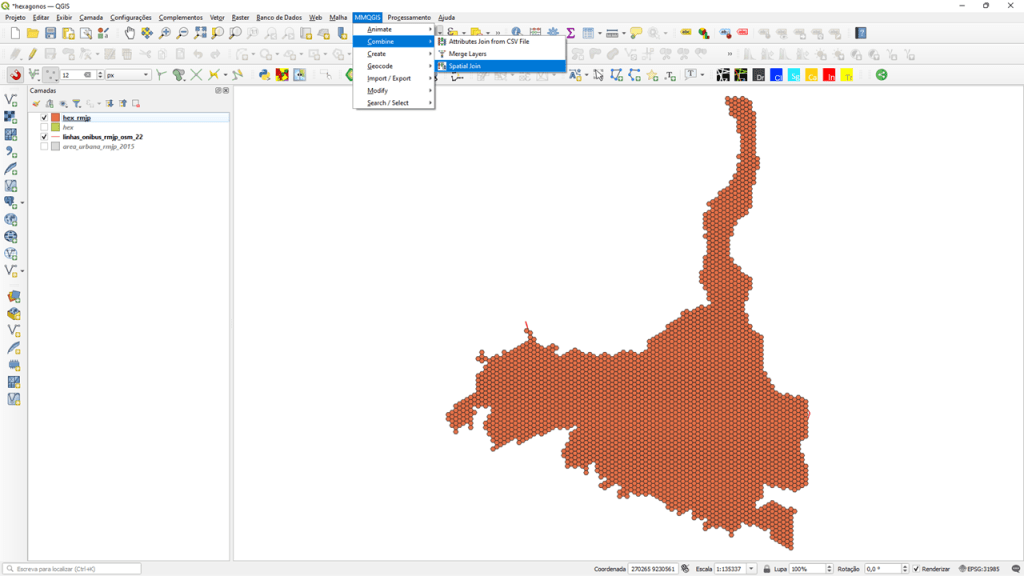Click Spatial Join in the Combine submenu
The height and width of the screenshot is (576, 1024).
click(465, 66)
